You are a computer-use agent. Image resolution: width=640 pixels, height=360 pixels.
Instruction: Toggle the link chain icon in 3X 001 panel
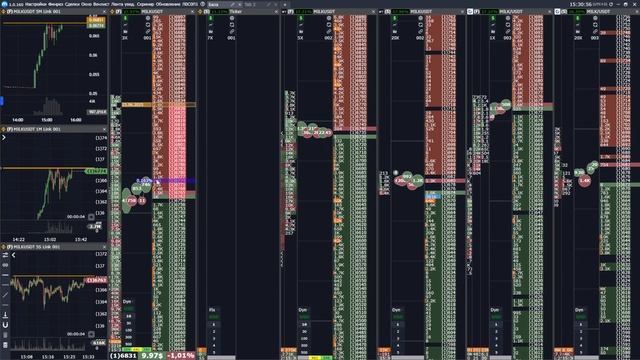pyautogui.click(x=148, y=31)
